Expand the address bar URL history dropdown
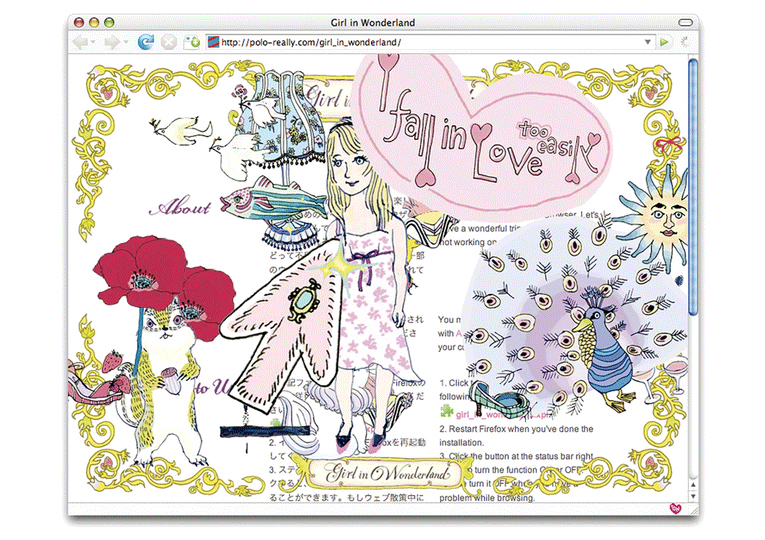 pyautogui.click(x=645, y=43)
